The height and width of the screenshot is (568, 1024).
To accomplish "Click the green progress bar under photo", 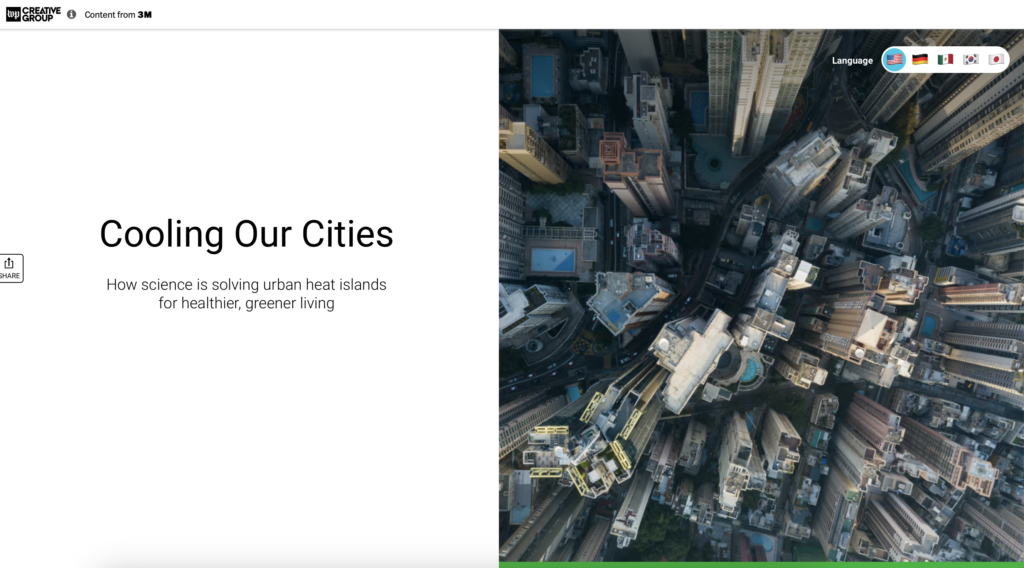I will click(x=761, y=565).
